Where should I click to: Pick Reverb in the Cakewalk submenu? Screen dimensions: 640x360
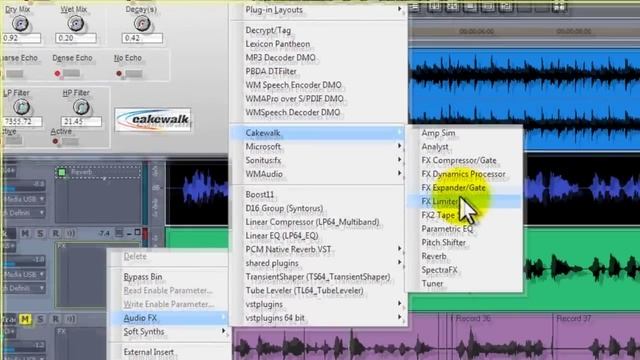pyautogui.click(x=464, y=256)
